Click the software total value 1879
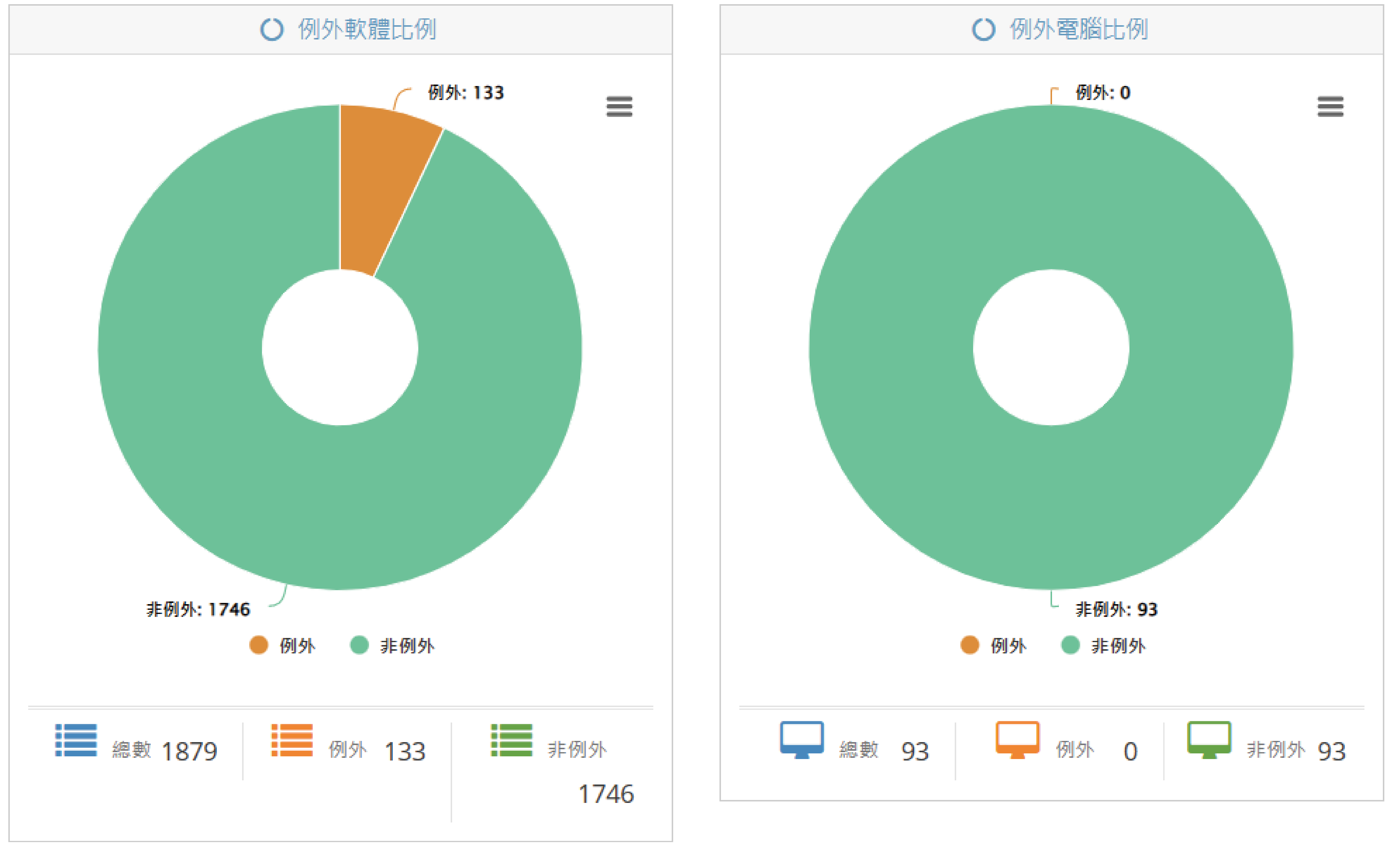The image size is (1400, 848). tap(189, 751)
